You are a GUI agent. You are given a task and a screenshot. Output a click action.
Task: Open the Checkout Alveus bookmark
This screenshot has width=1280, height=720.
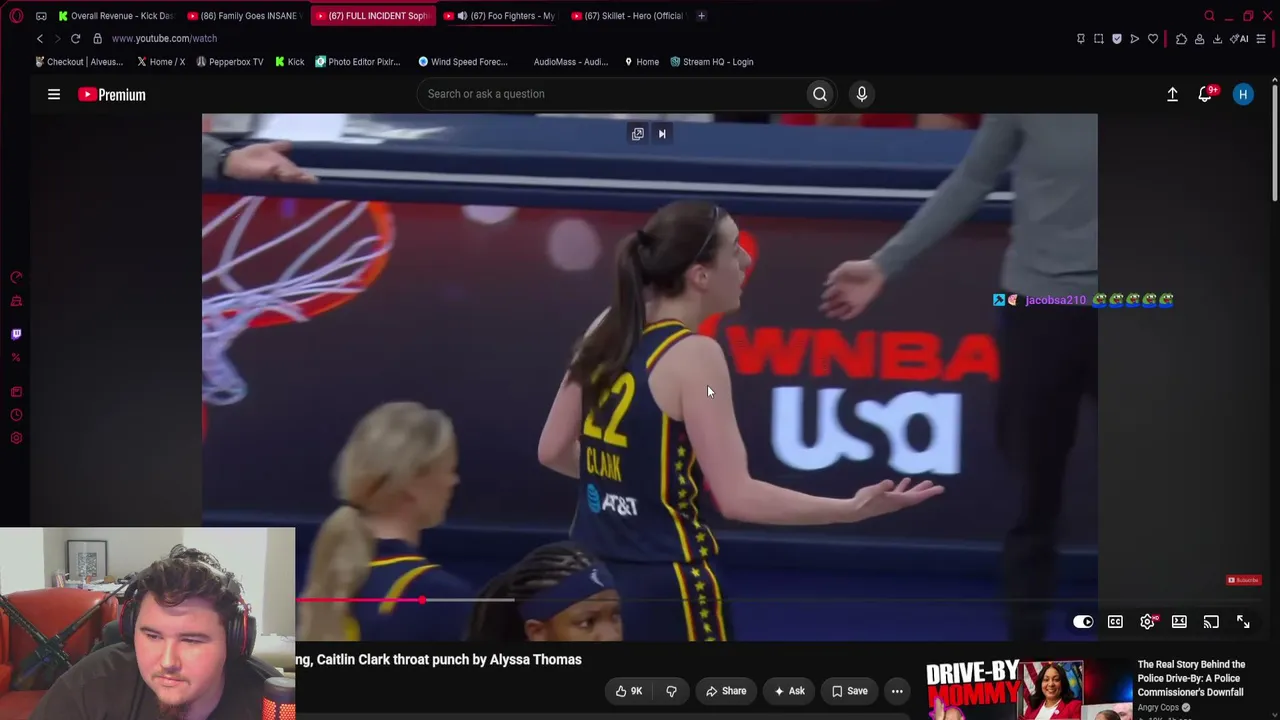point(79,62)
